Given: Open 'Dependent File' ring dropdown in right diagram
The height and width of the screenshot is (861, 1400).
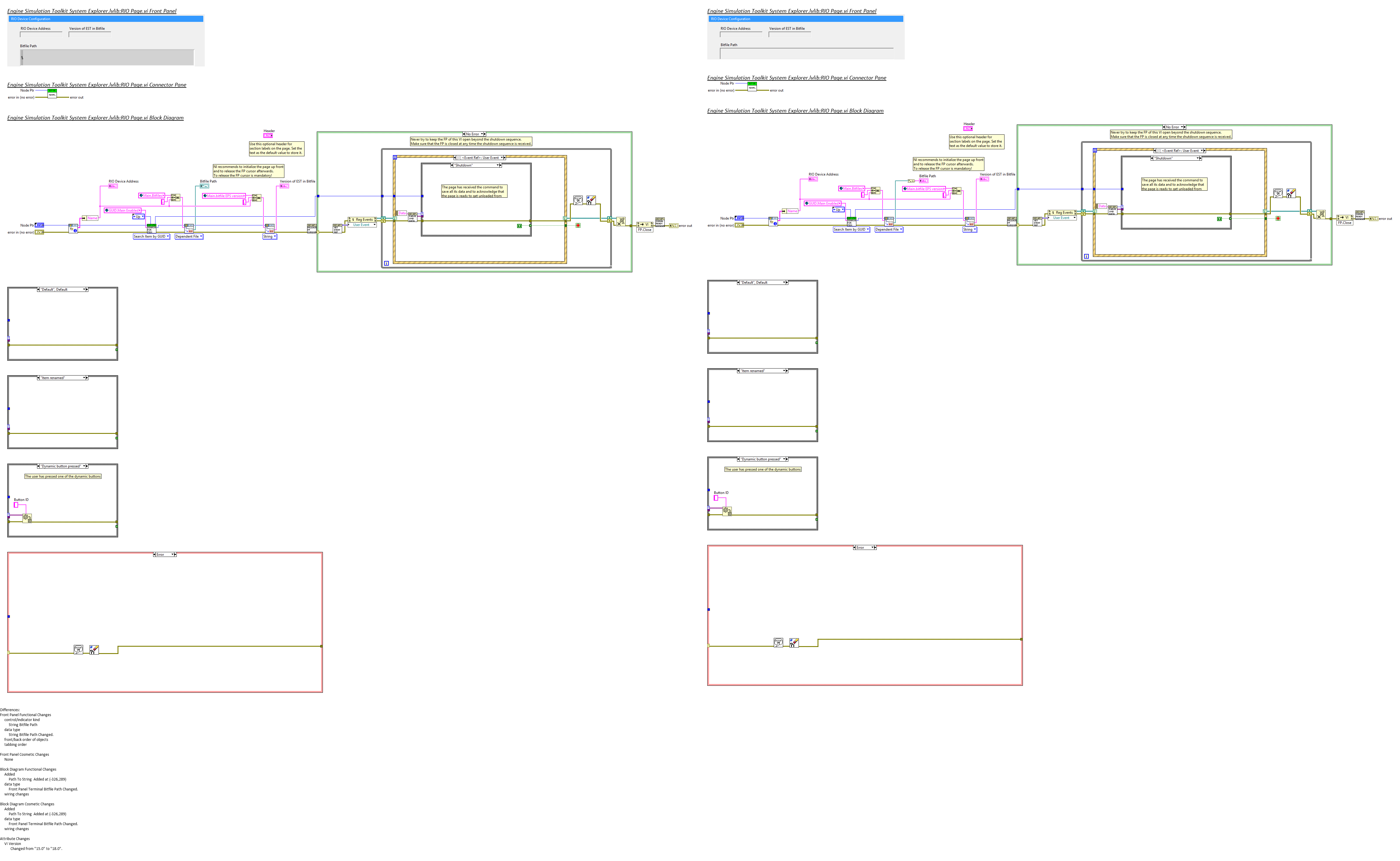Looking at the screenshot, I should (x=889, y=229).
